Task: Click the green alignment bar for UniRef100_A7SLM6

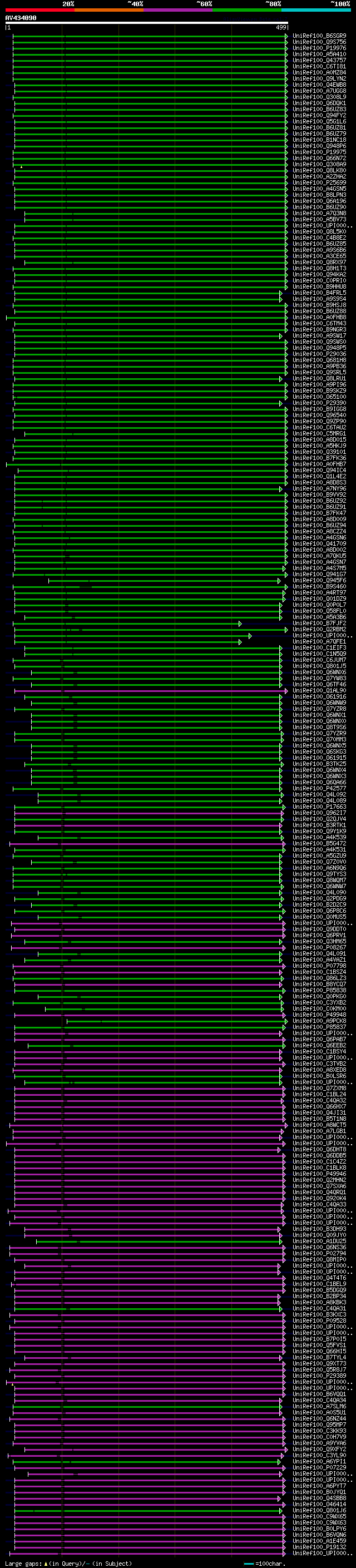Action: pos(148,1407)
